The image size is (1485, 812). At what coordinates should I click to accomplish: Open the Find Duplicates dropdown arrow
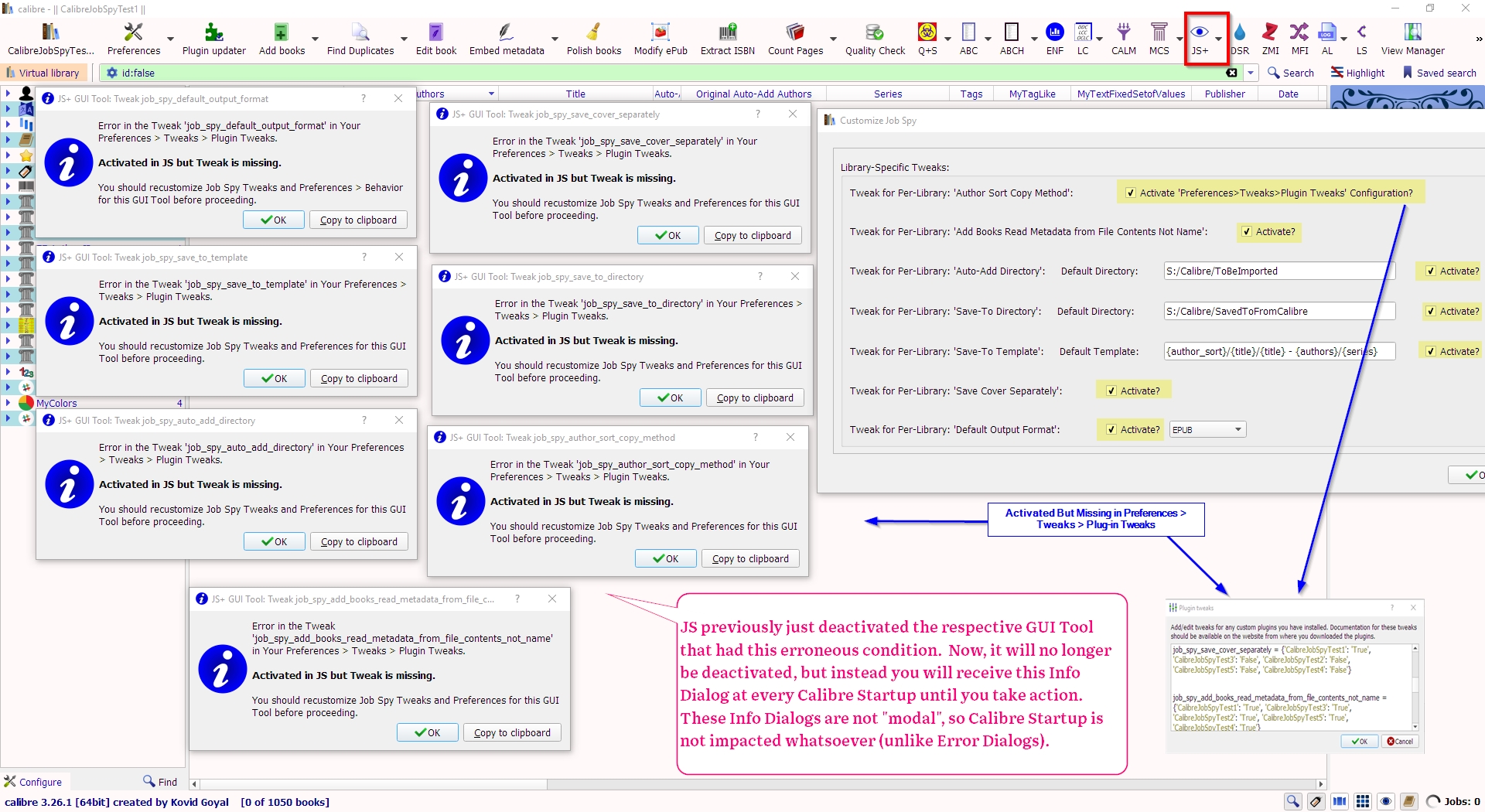point(404,39)
